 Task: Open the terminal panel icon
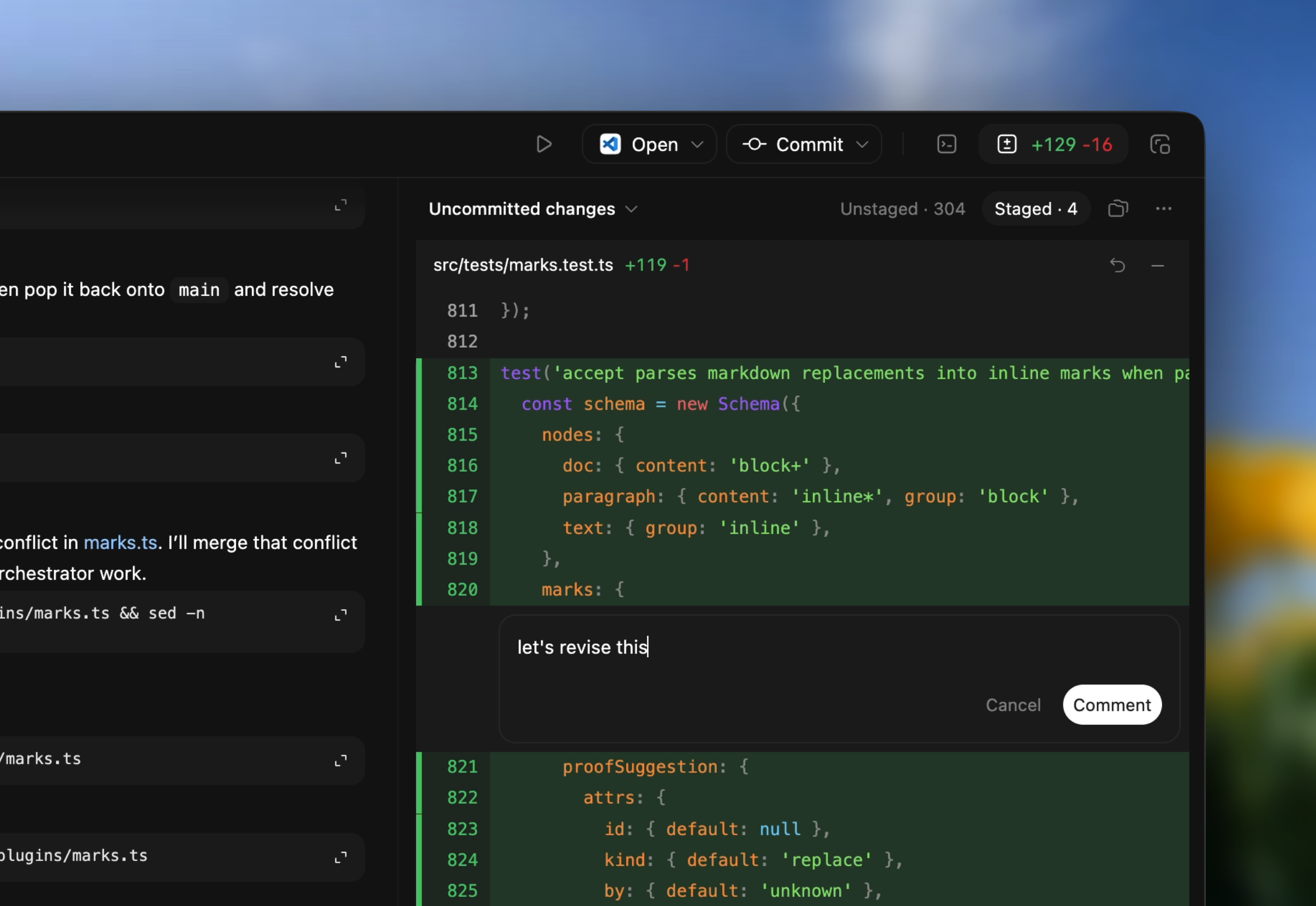click(x=946, y=144)
